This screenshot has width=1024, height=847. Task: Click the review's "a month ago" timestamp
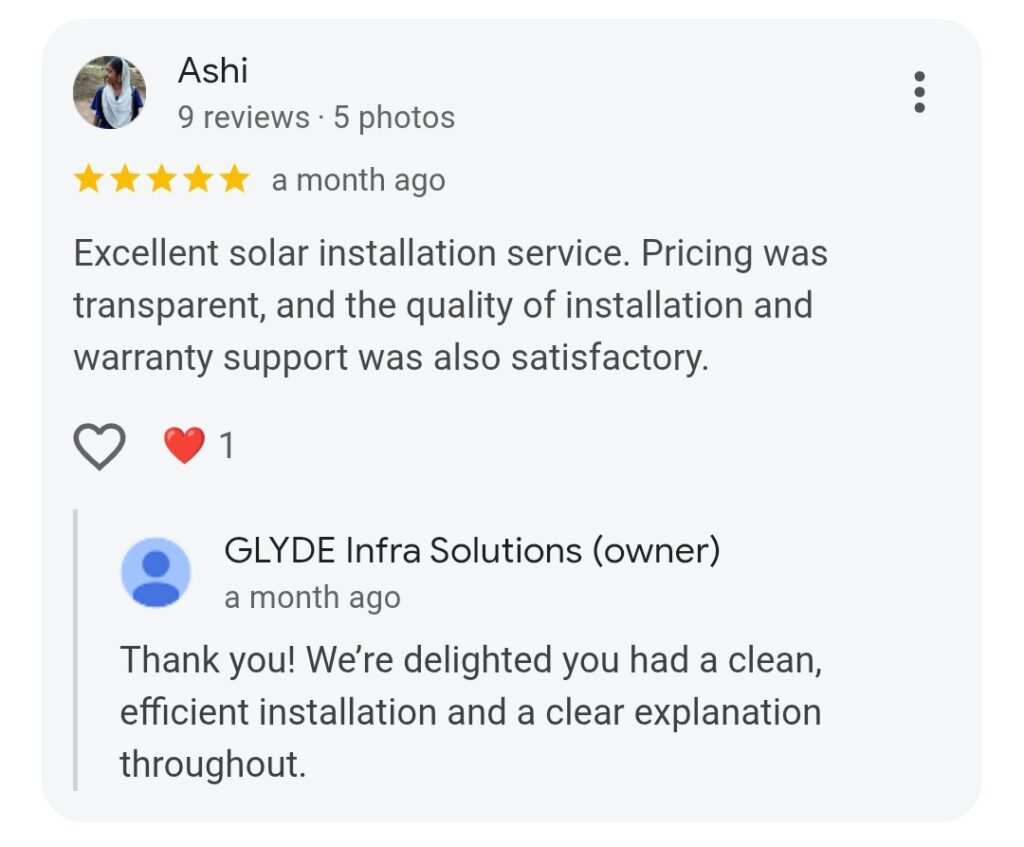point(359,180)
